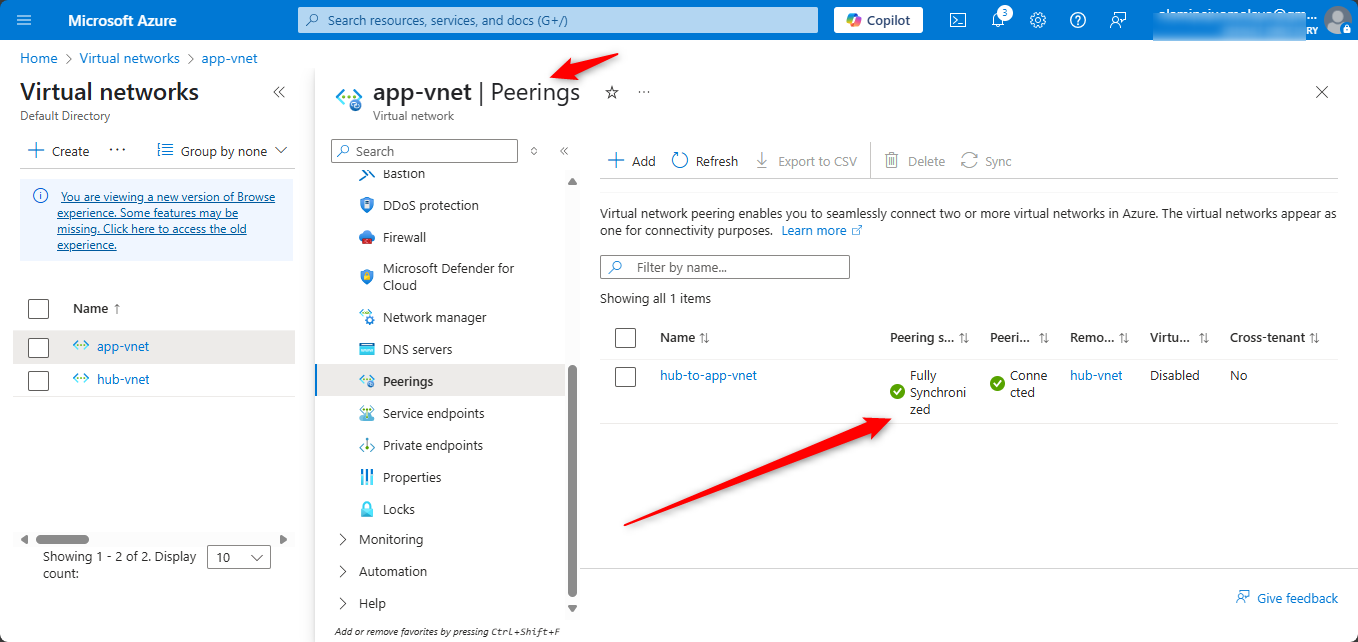The height and width of the screenshot is (642, 1358).
Task: Refresh the peerings list
Action: pyautogui.click(x=705, y=161)
